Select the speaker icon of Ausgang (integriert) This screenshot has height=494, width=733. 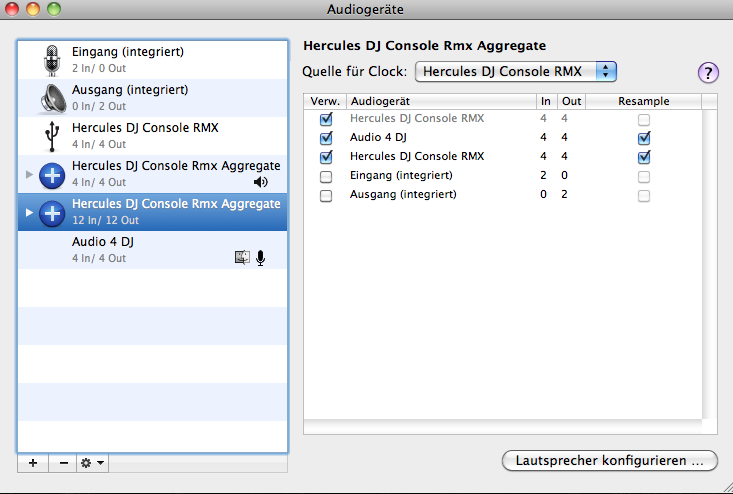[53, 98]
